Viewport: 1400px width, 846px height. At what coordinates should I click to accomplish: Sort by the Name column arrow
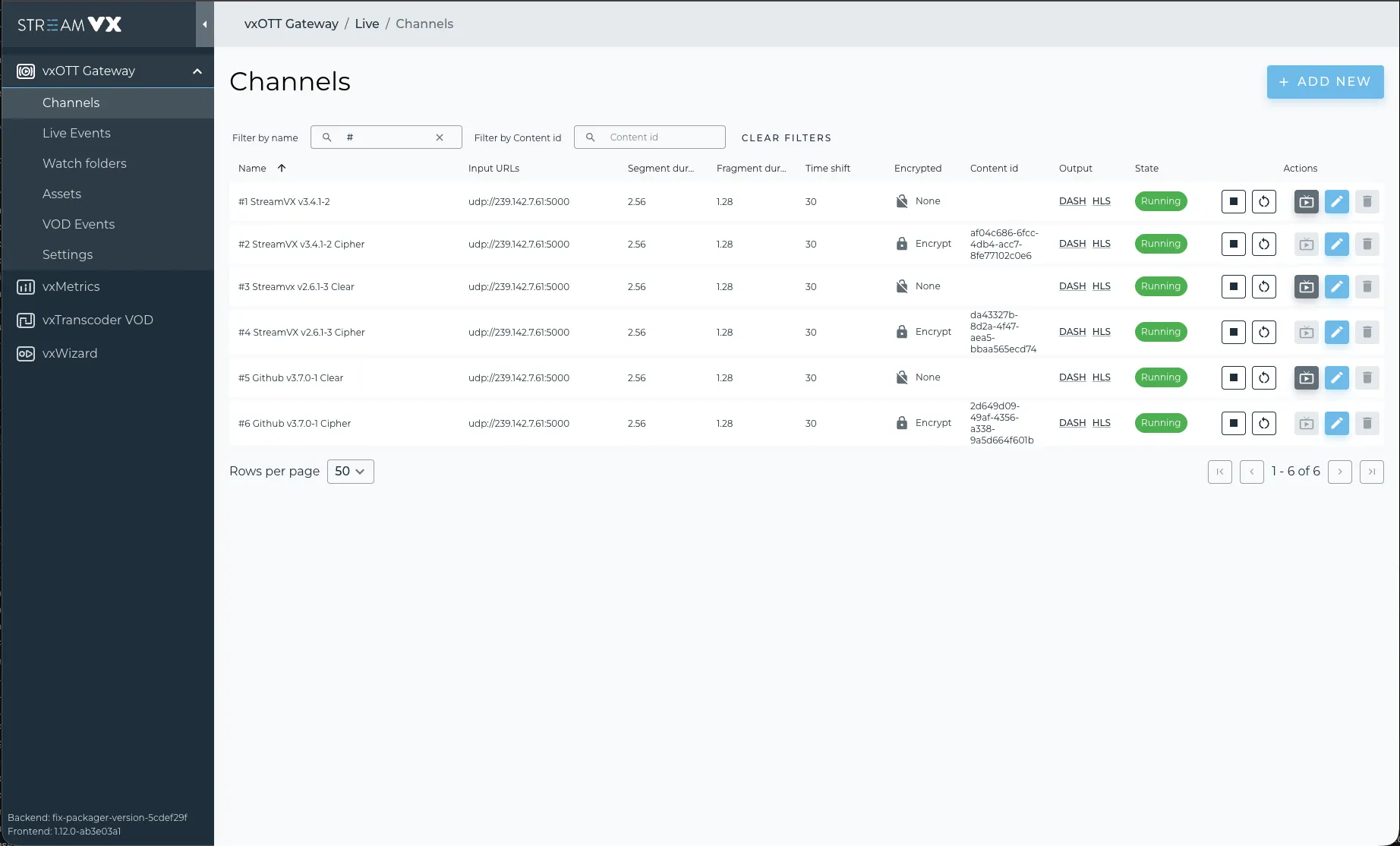tap(282, 168)
